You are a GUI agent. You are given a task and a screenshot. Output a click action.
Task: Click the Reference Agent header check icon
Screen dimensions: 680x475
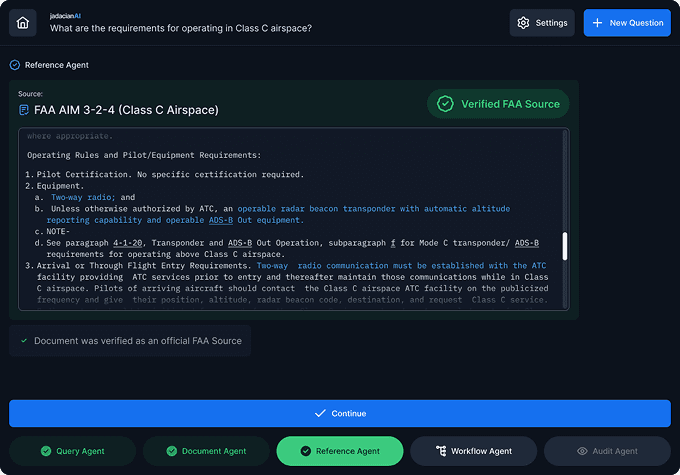click(x=15, y=65)
